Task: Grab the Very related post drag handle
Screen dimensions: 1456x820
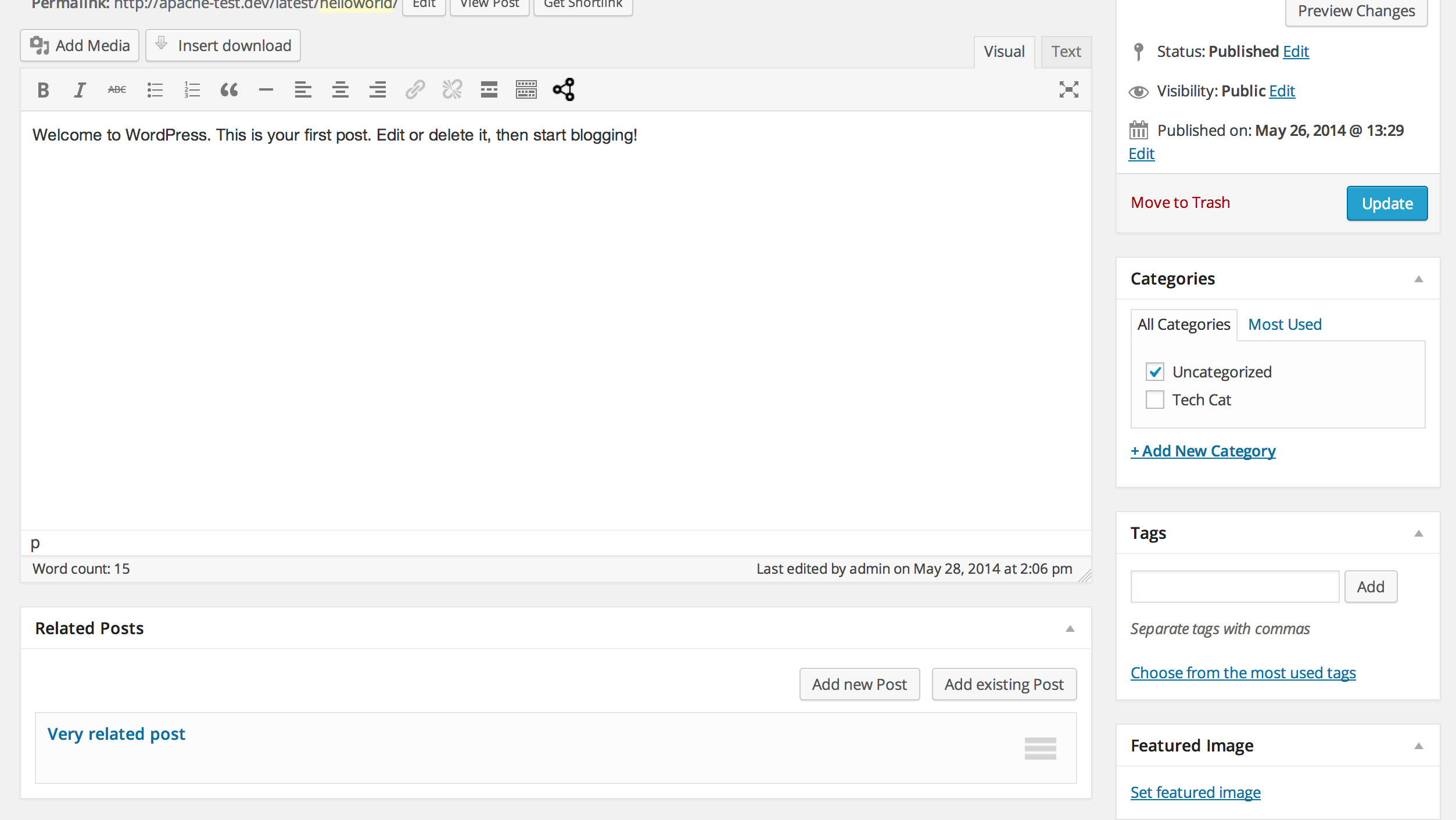Action: [1040, 748]
